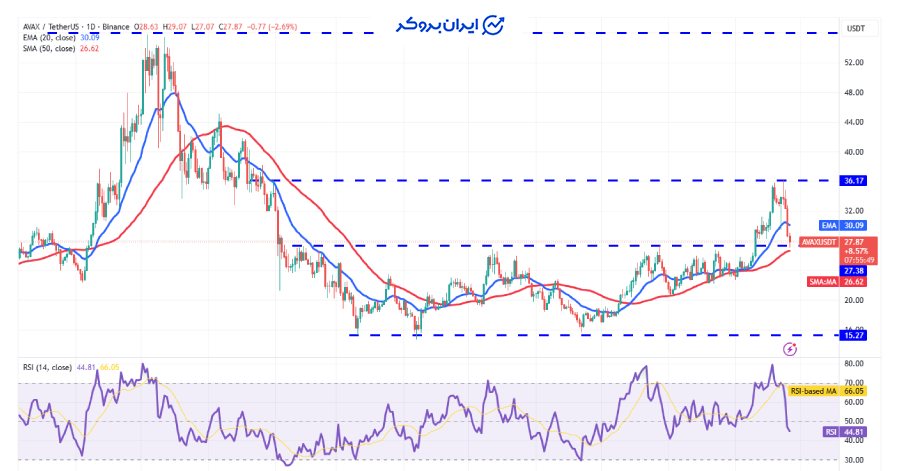Viewport: 900px width, 471px height.
Task: Click the EMA value 30.09 in legend
Action: tap(91, 38)
